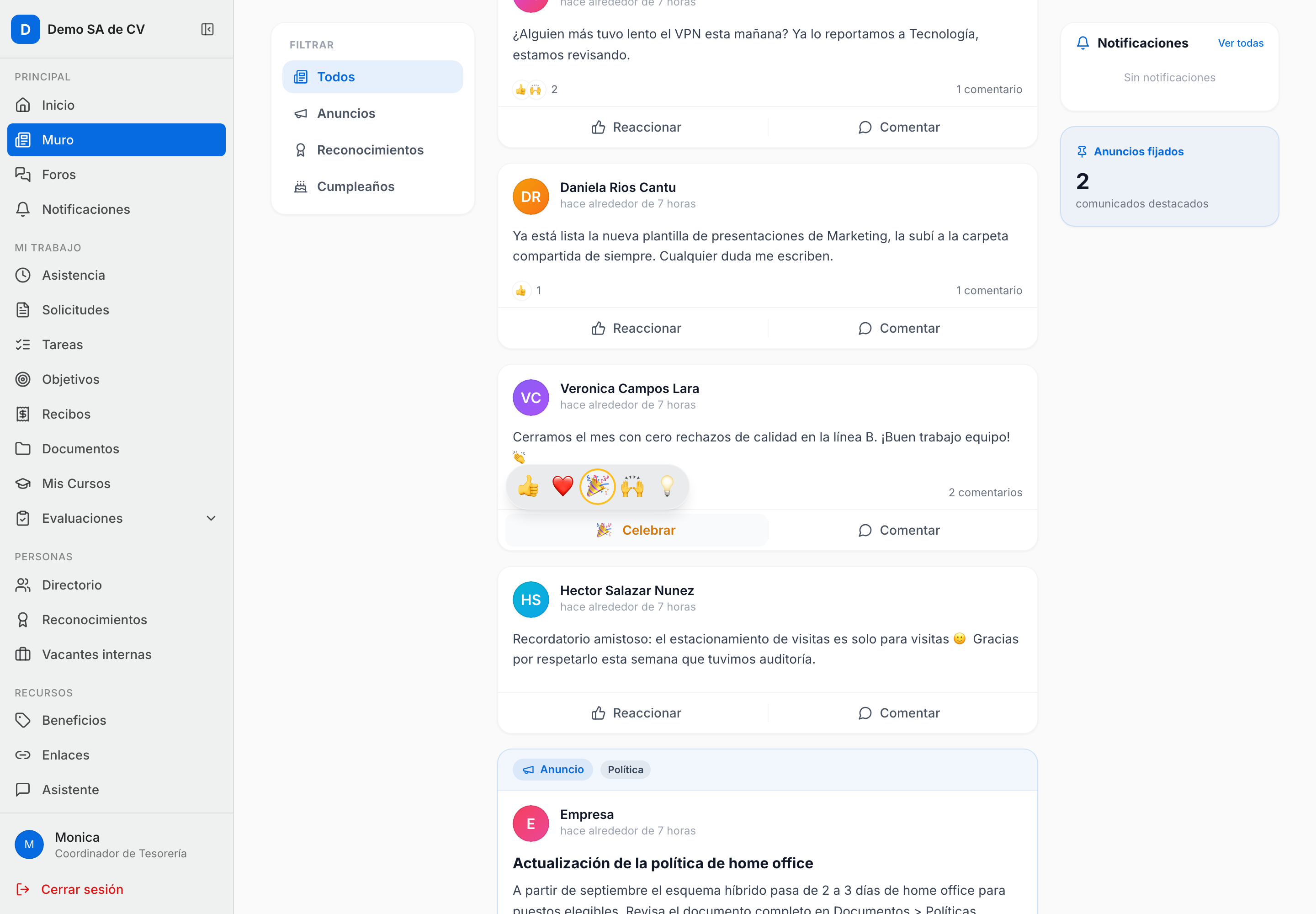Click Ver todas notifications link
The height and width of the screenshot is (914, 1316).
click(x=1241, y=43)
